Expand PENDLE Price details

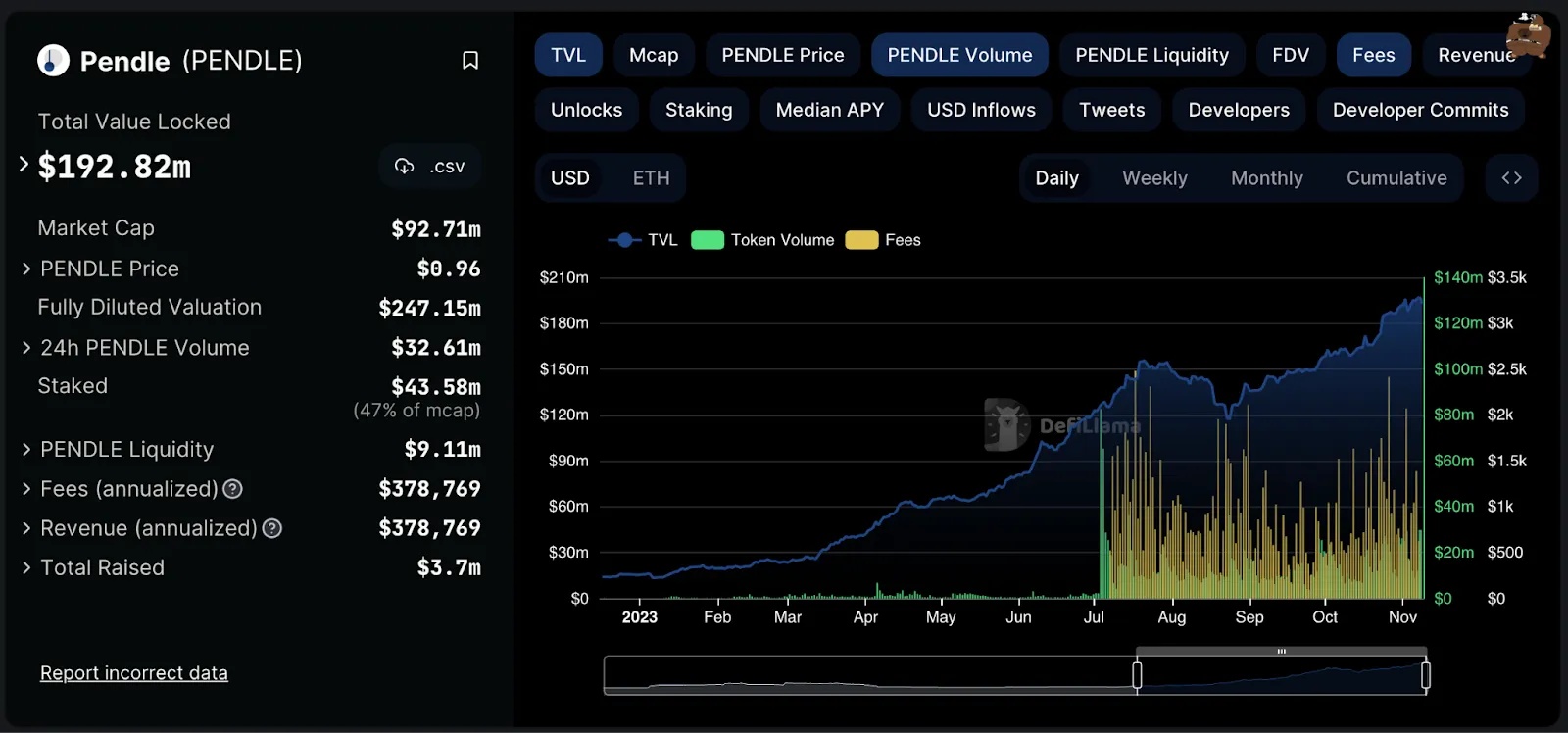click(x=26, y=269)
